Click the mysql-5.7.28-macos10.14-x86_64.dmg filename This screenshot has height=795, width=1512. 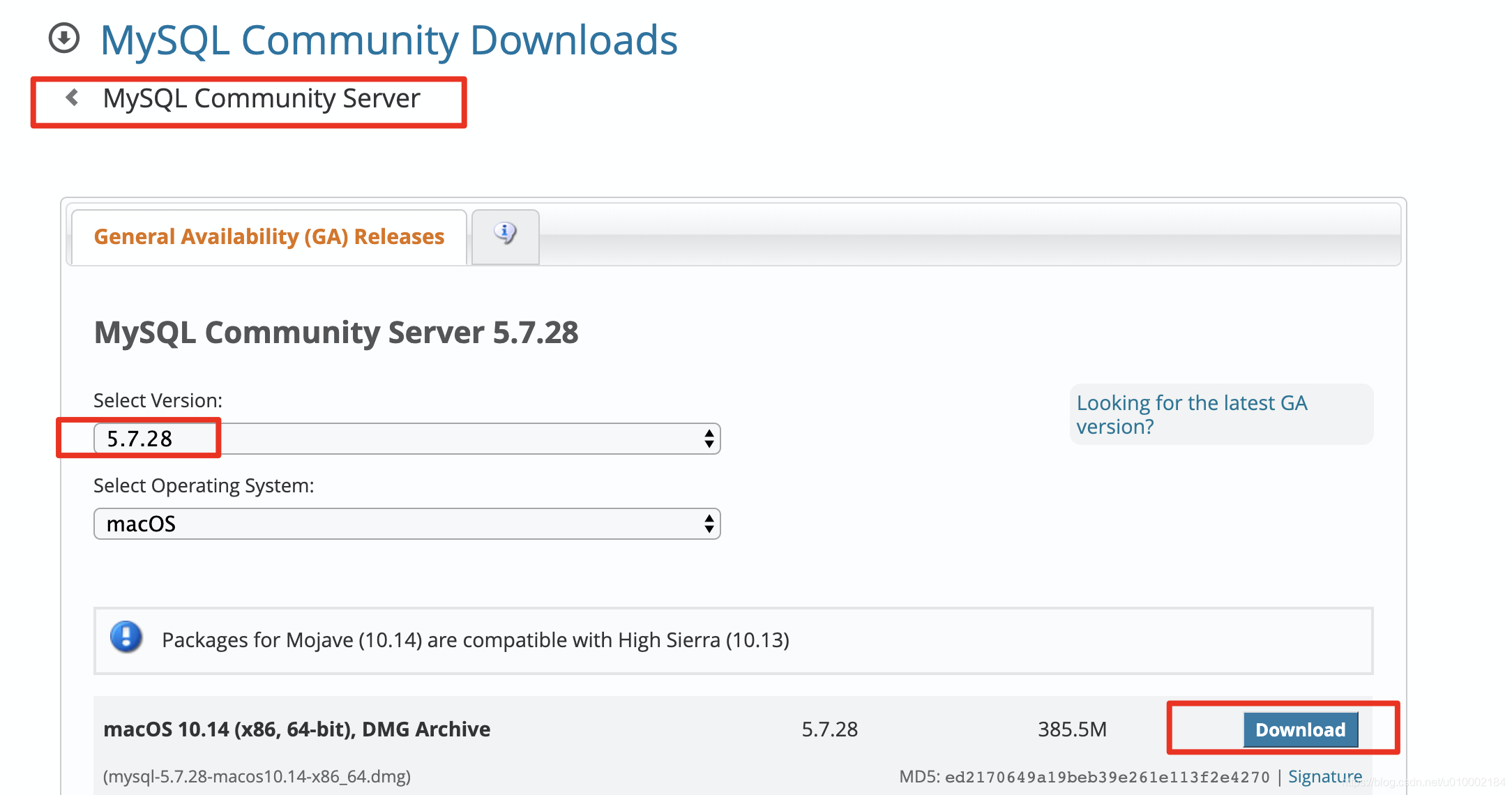(x=257, y=776)
